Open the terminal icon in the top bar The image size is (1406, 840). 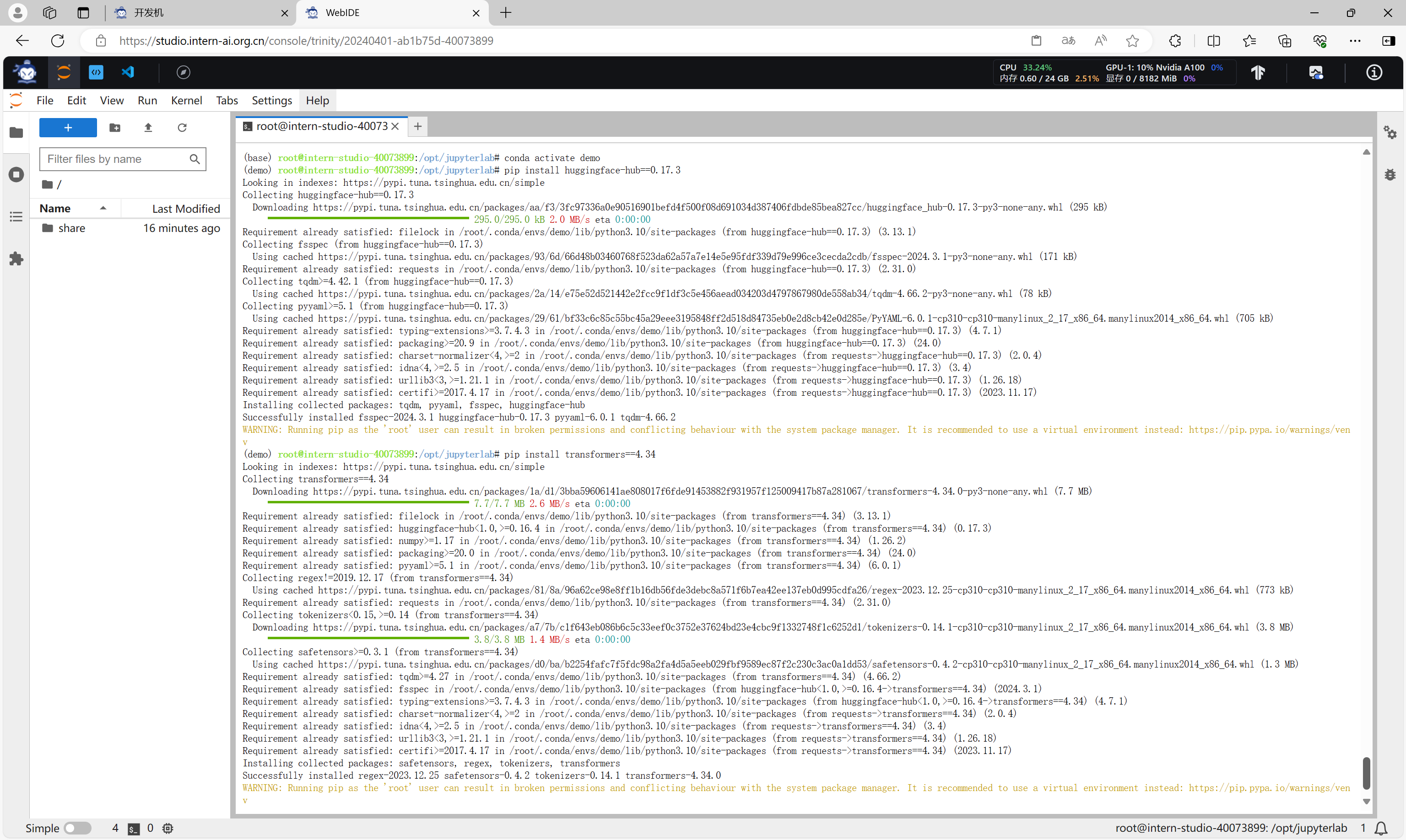96,72
